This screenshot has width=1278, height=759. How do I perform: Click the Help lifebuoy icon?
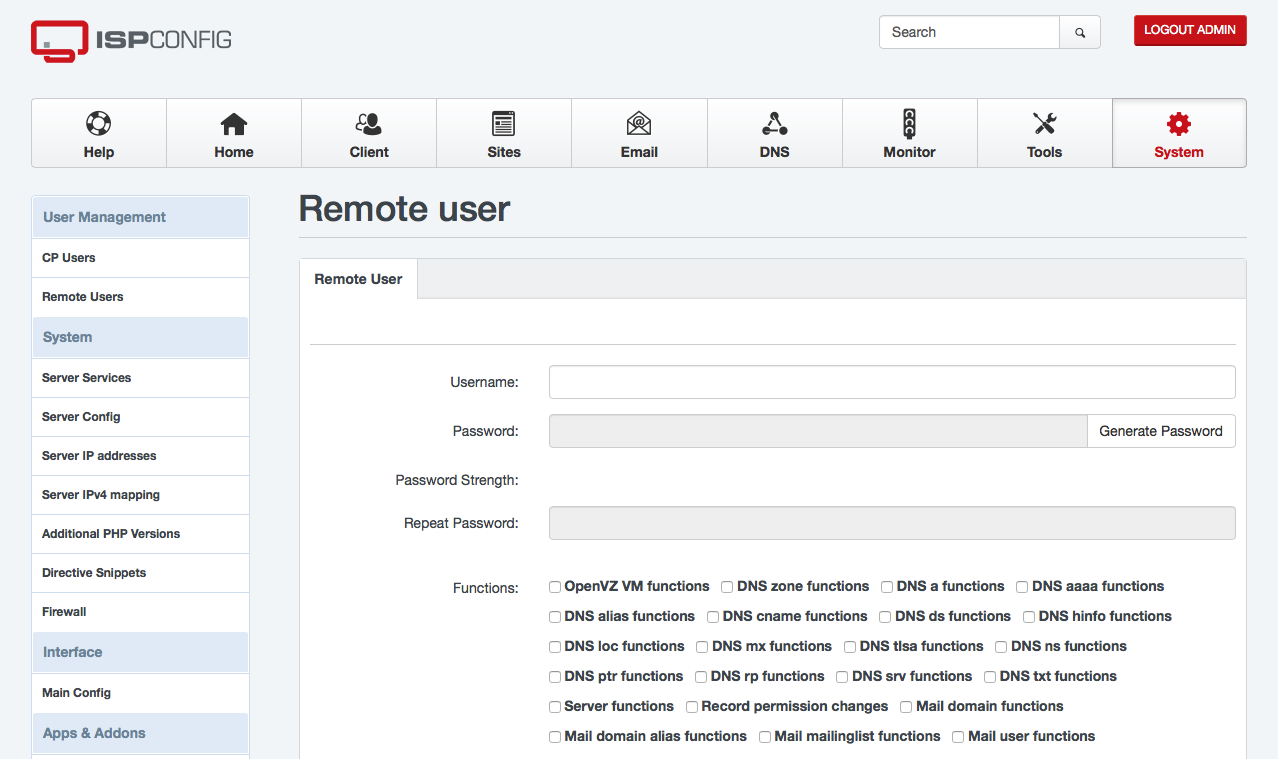click(98, 124)
